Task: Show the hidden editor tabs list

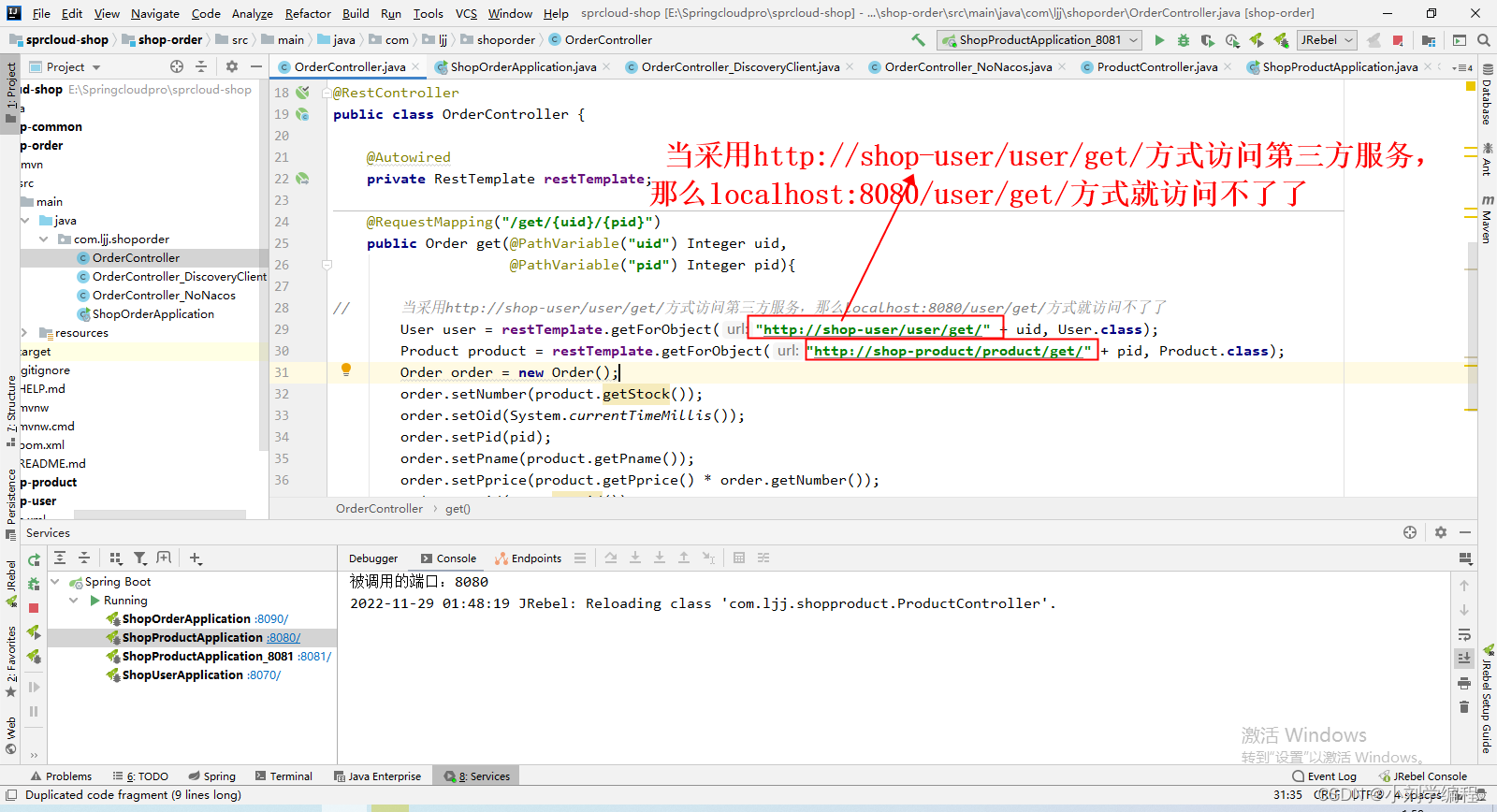Action: click(x=1464, y=67)
